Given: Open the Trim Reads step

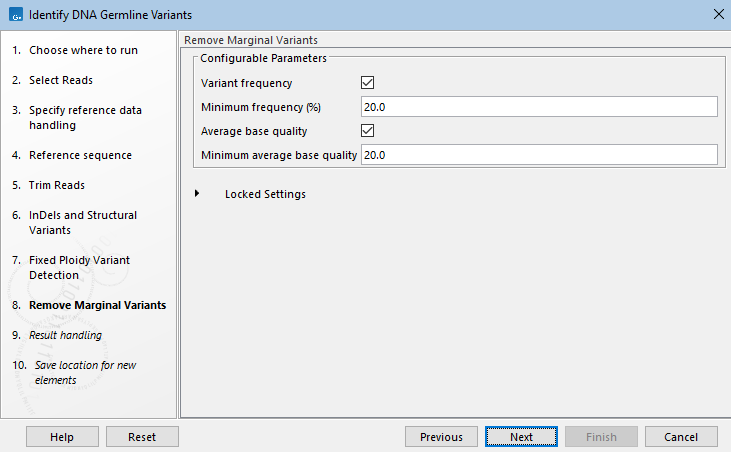Looking at the screenshot, I should click(x=57, y=185).
